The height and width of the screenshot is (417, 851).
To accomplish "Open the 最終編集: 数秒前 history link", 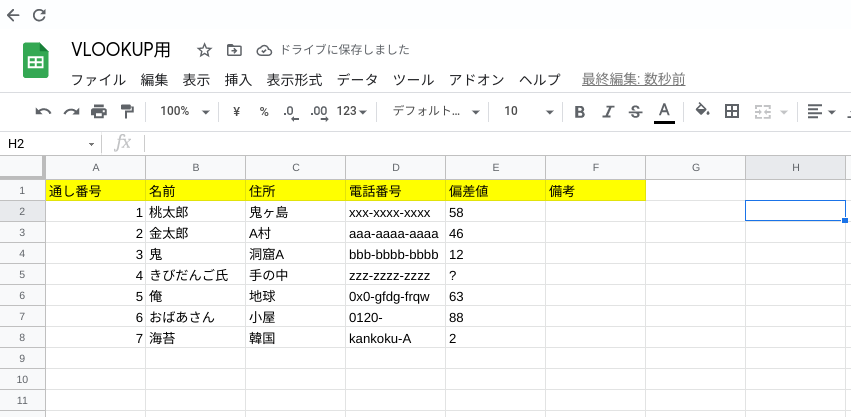I will (633, 80).
